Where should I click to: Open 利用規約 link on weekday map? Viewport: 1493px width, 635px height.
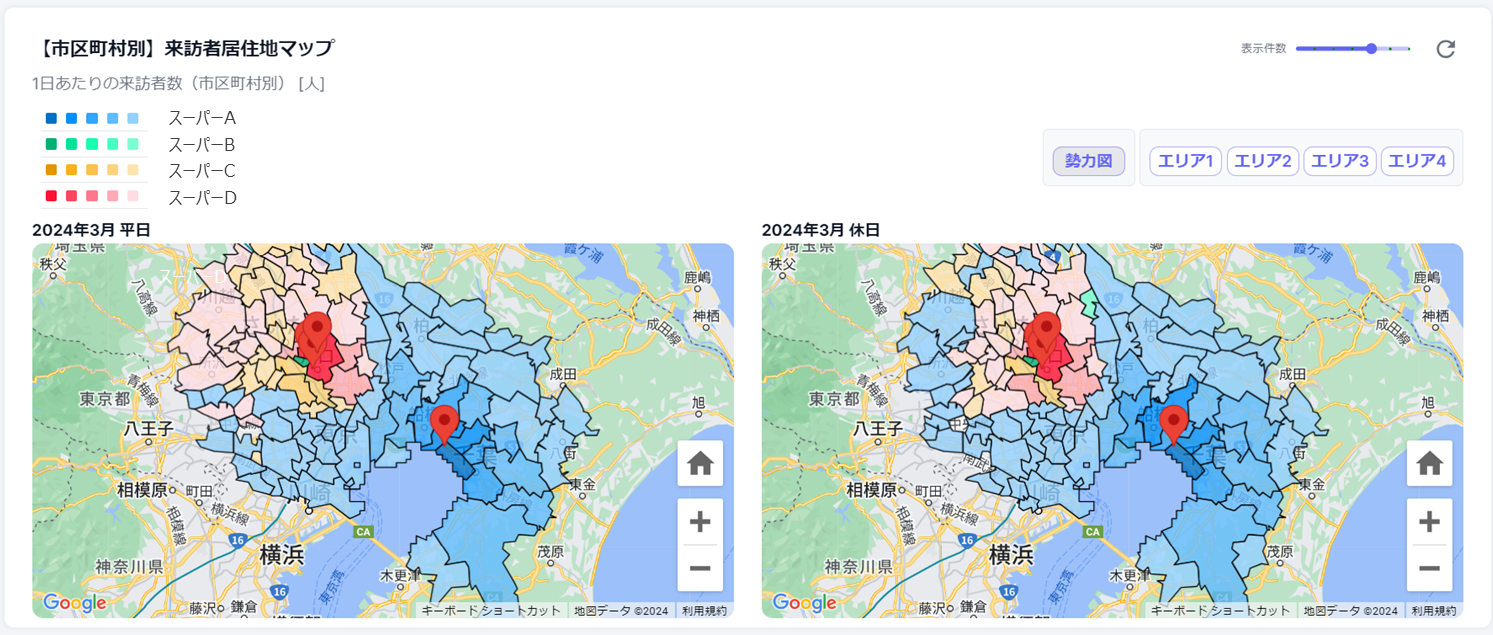705,610
